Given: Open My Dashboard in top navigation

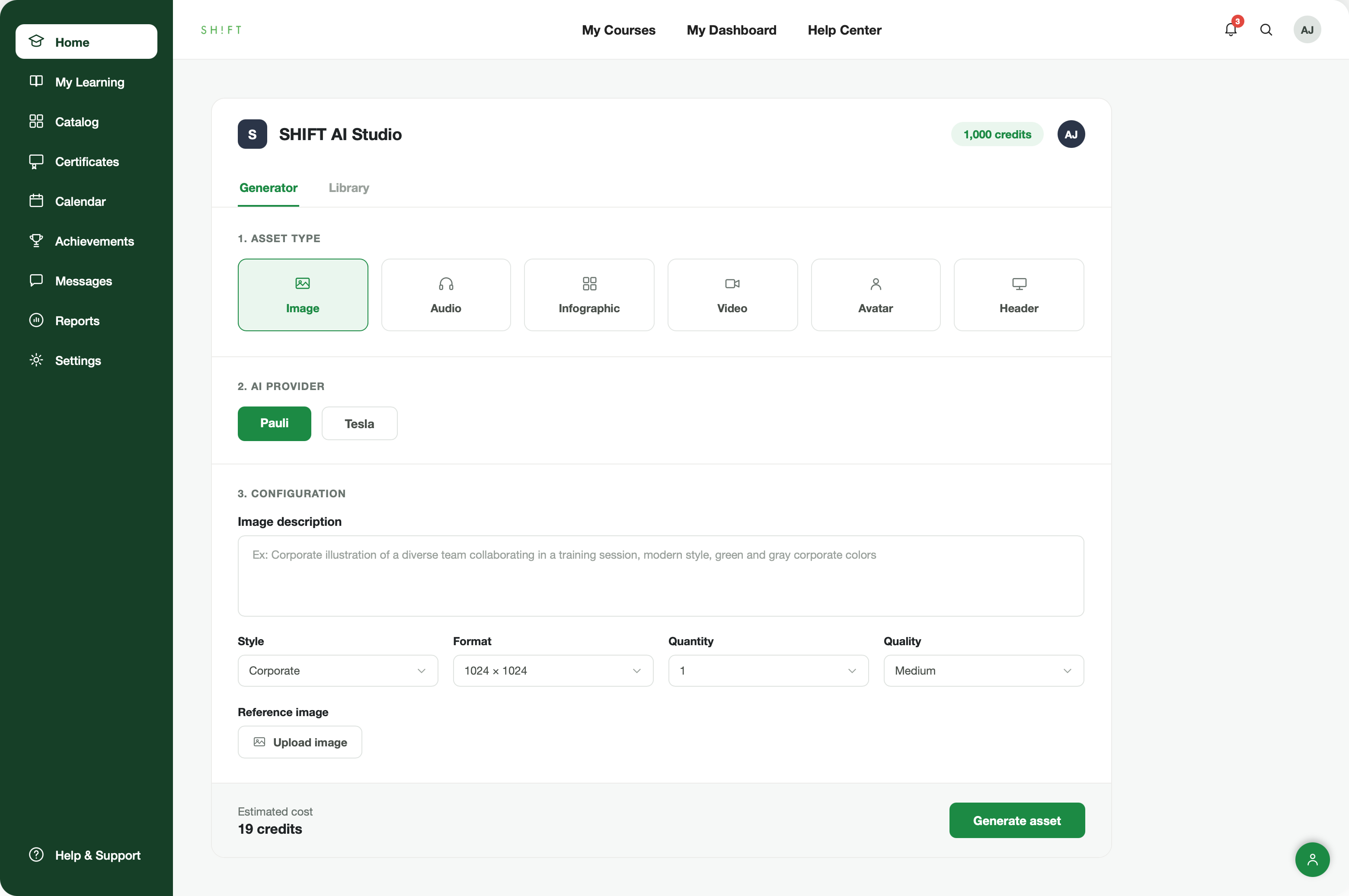Looking at the screenshot, I should pyautogui.click(x=731, y=30).
